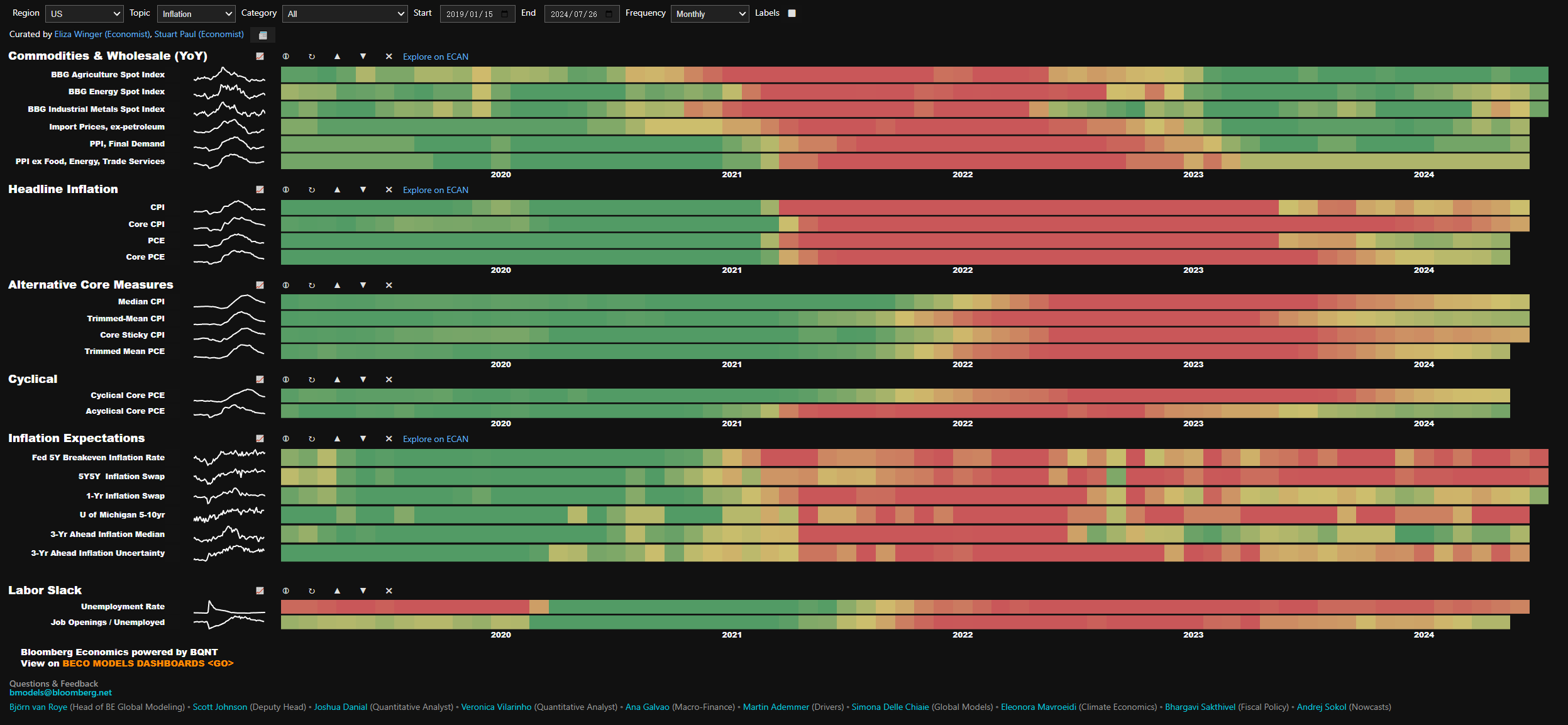
Task: Move the Cyclical section up
Action: 338,380
